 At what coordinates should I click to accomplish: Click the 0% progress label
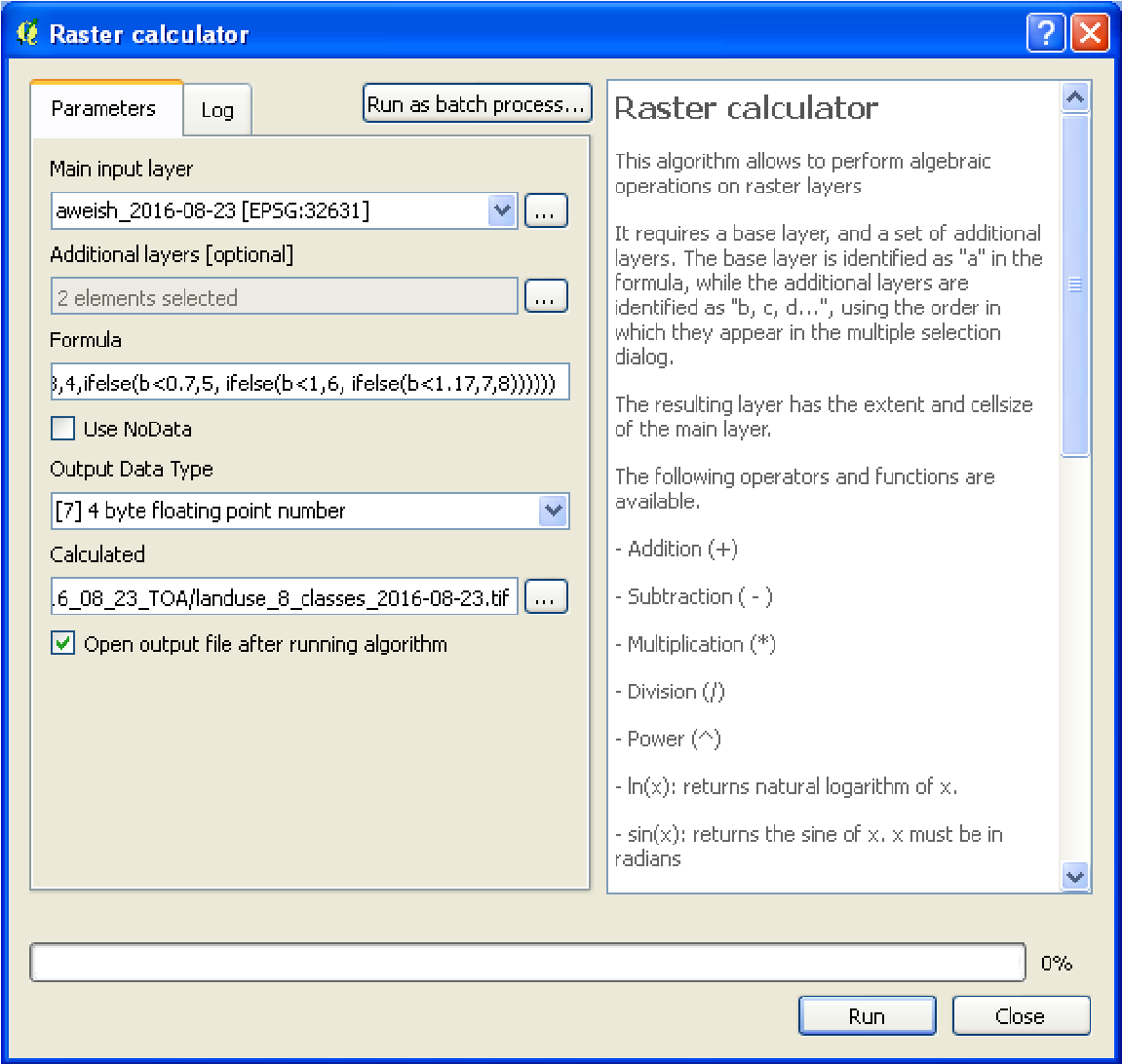(x=1056, y=964)
